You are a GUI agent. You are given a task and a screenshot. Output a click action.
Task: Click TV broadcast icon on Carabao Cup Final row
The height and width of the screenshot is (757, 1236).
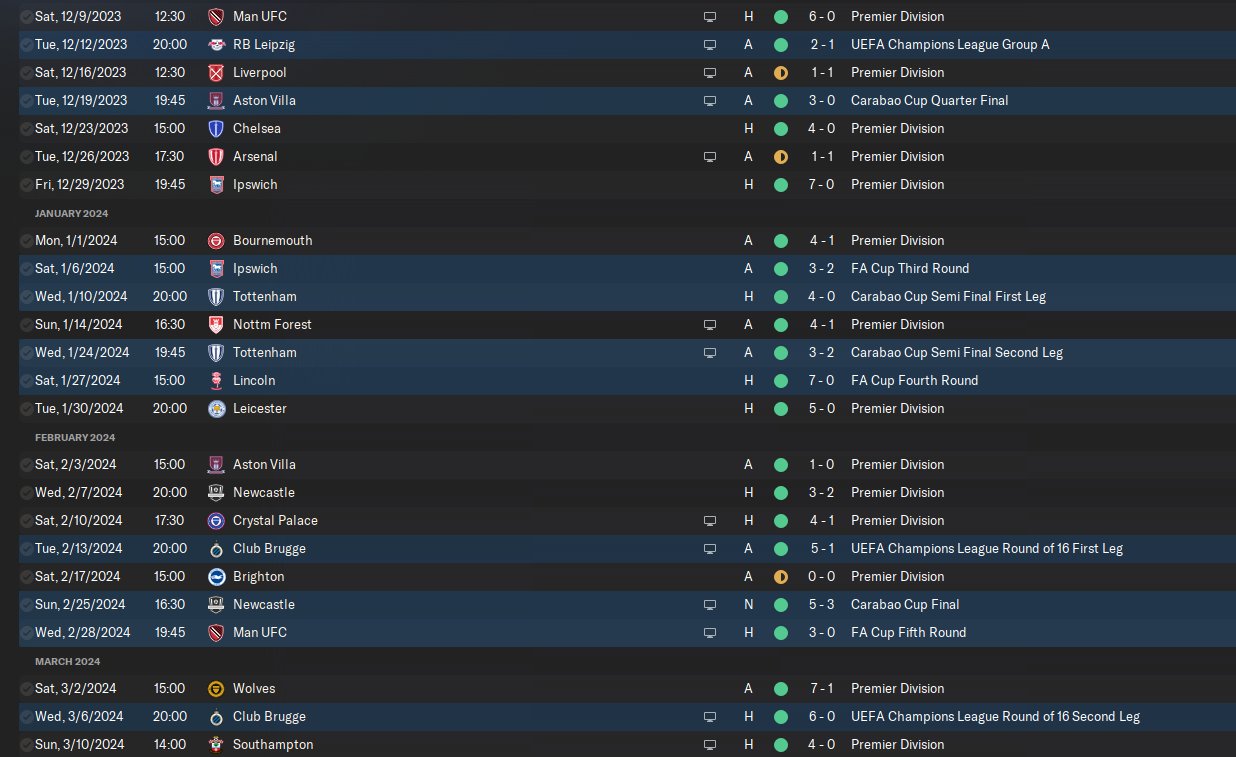click(710, 605)
